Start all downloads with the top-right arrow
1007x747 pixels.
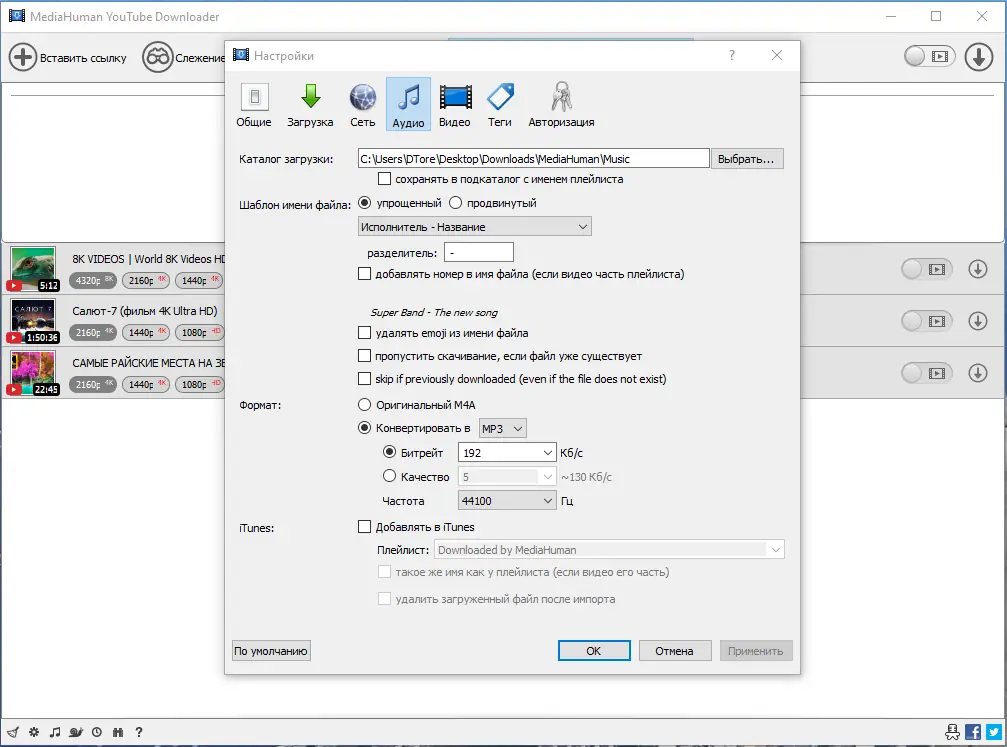click(x=978, y=57)
